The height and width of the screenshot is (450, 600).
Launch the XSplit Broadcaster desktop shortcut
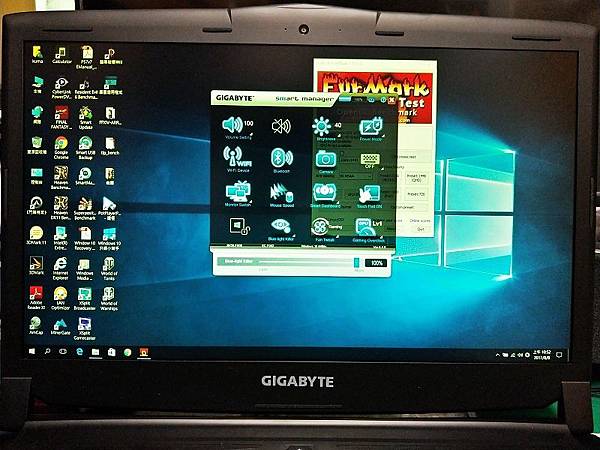click(x=85, y=299)
